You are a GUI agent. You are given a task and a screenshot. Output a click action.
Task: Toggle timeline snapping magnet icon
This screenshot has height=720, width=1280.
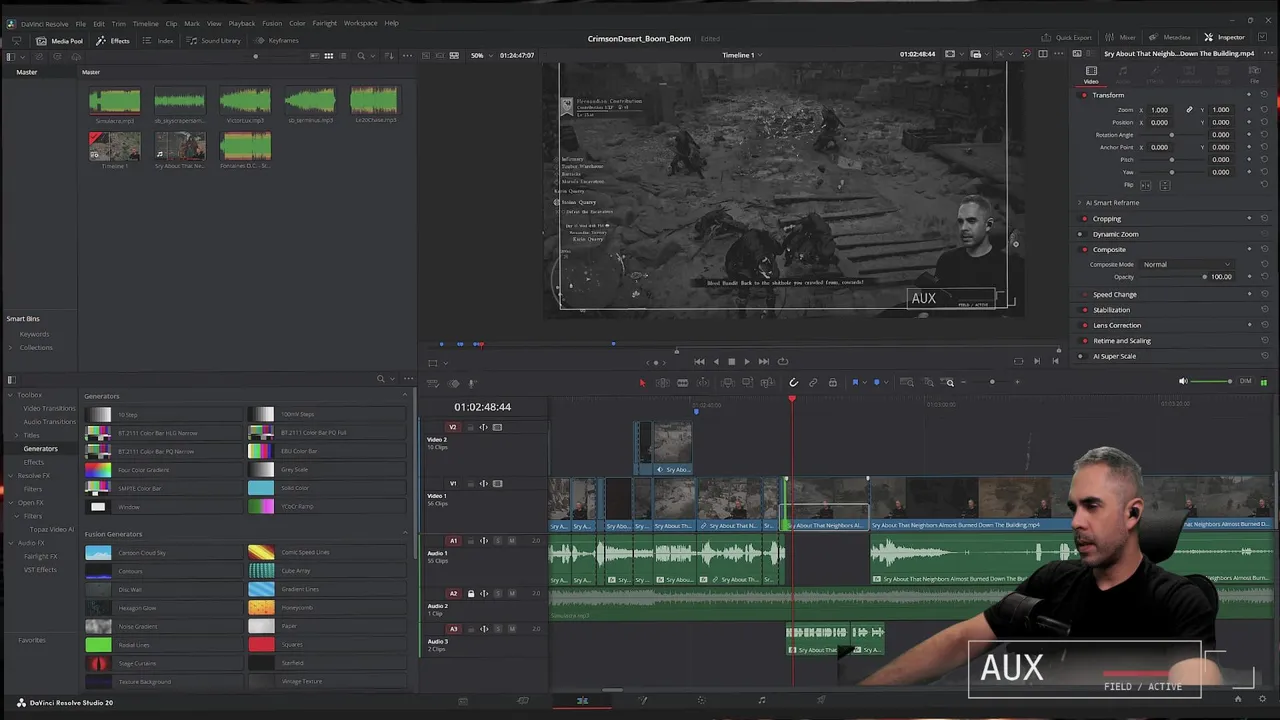pos(793,382)
